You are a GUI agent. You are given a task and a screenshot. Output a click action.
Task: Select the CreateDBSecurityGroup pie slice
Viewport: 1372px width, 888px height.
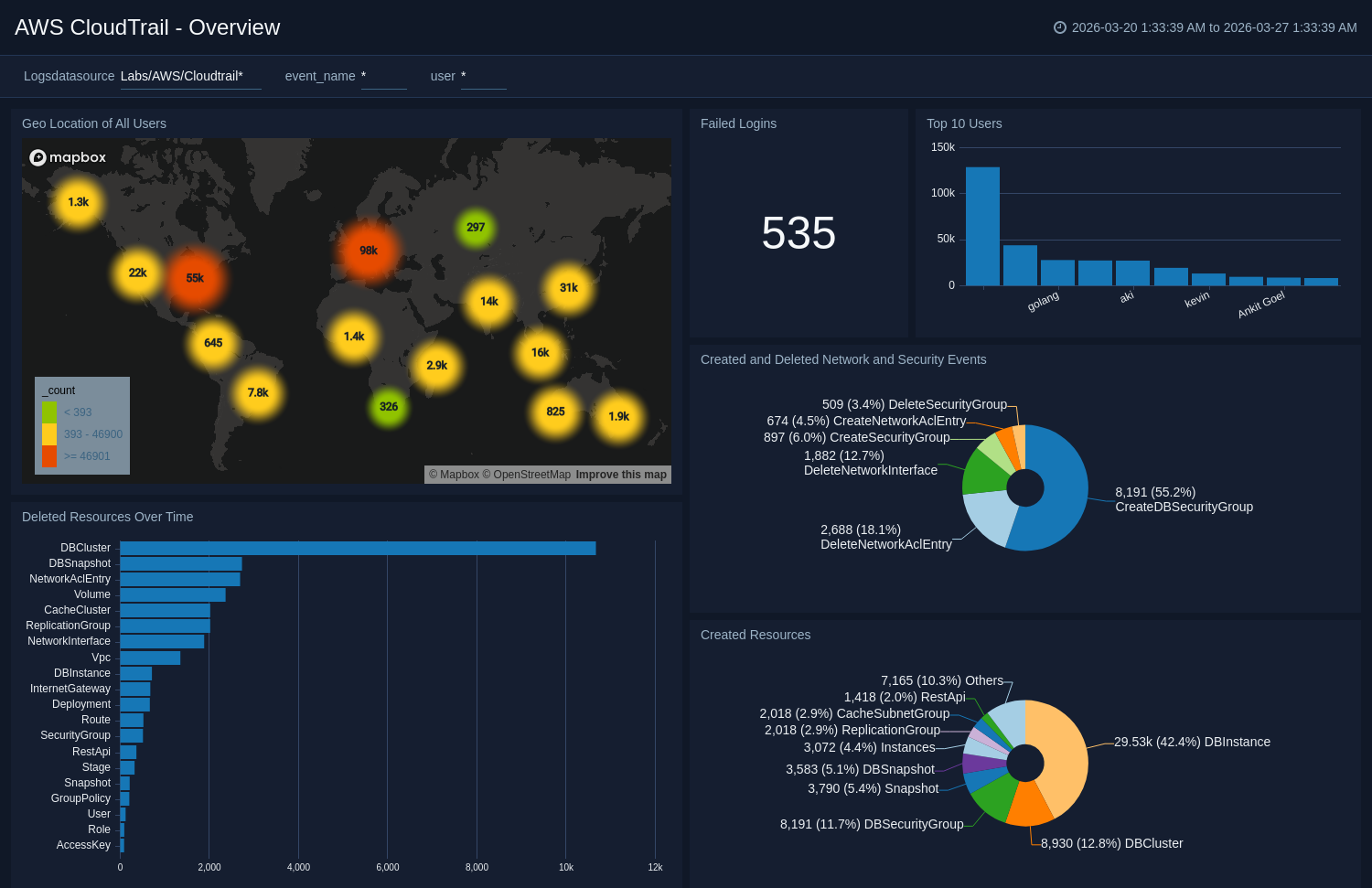click(1061, 485)
